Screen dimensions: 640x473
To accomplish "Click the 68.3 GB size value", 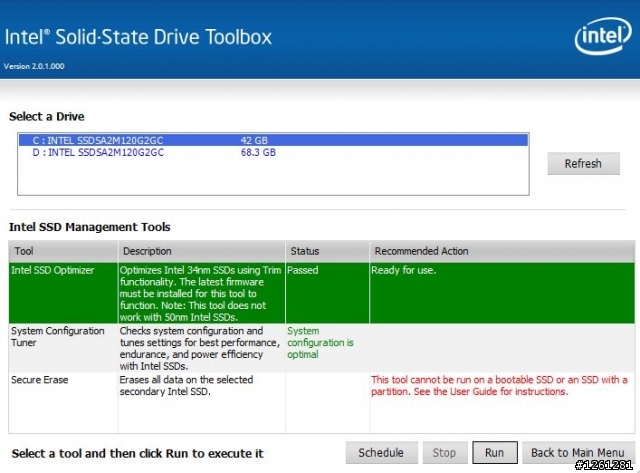I will tap(258, 153).
